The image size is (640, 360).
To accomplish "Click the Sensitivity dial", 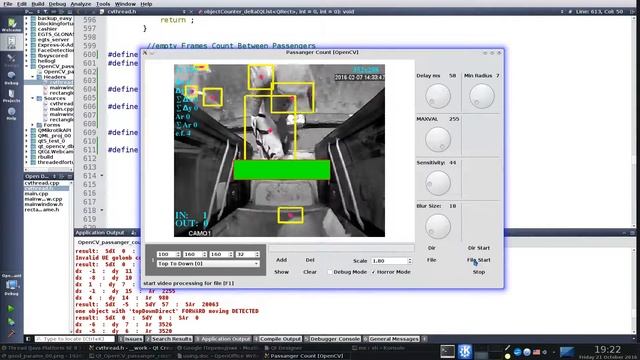I will pos(438,183).
